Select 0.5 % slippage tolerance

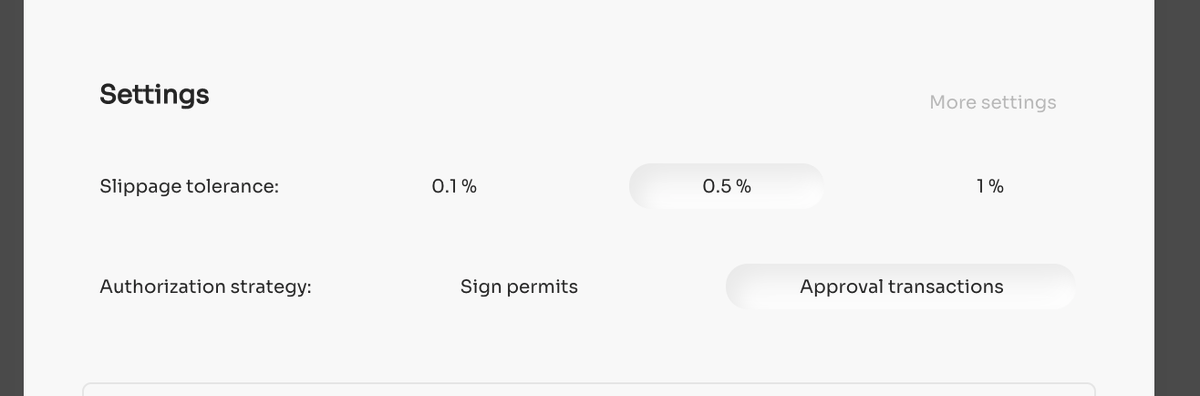click(x=727, y=186)
